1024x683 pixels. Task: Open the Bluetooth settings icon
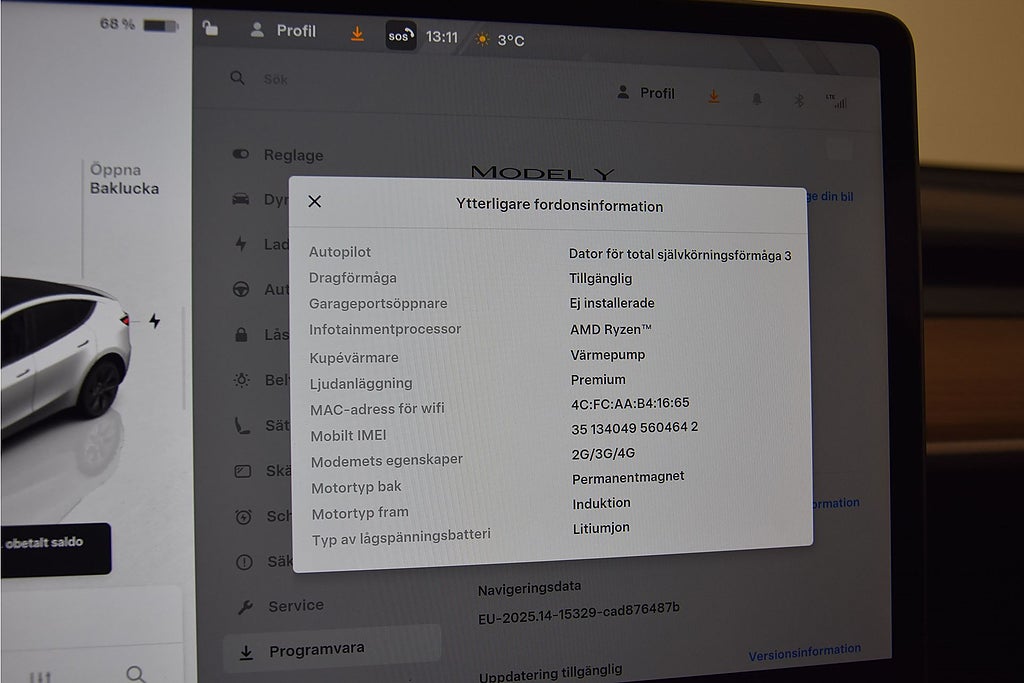coord(798,99)
